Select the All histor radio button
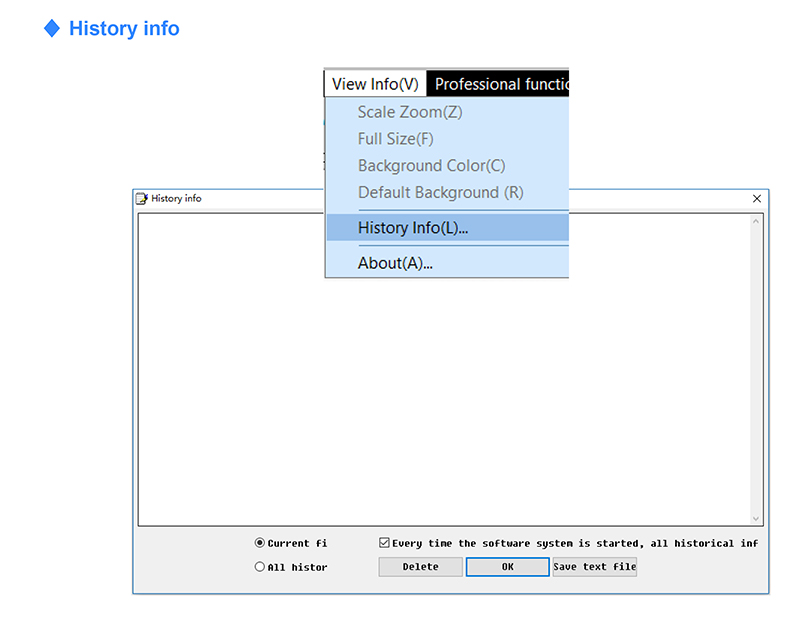Viewport: 800px width, 620px height. coord(260,566)
